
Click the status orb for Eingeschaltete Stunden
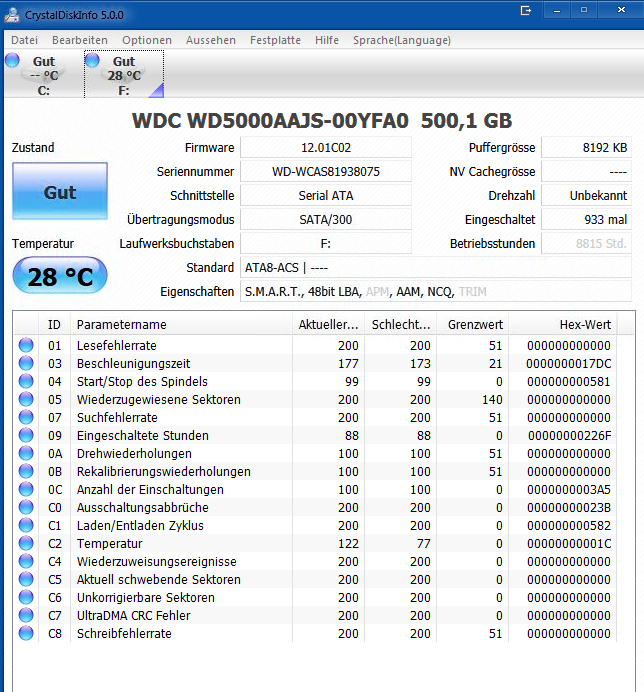tap(26, 435)
